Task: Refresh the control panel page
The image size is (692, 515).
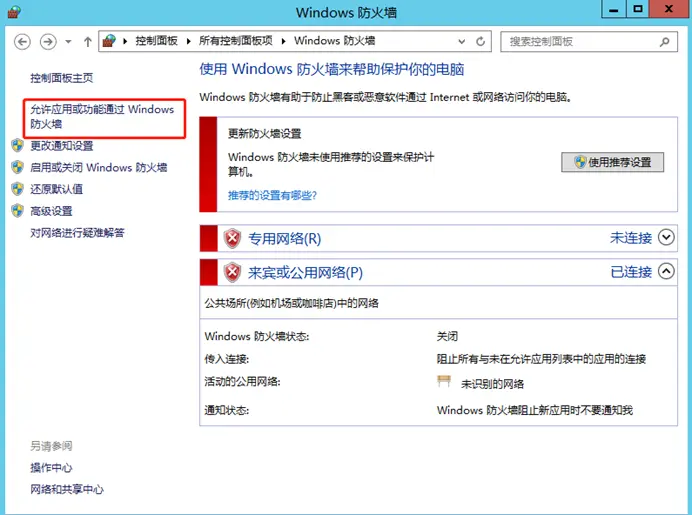Action: point(481,41)
